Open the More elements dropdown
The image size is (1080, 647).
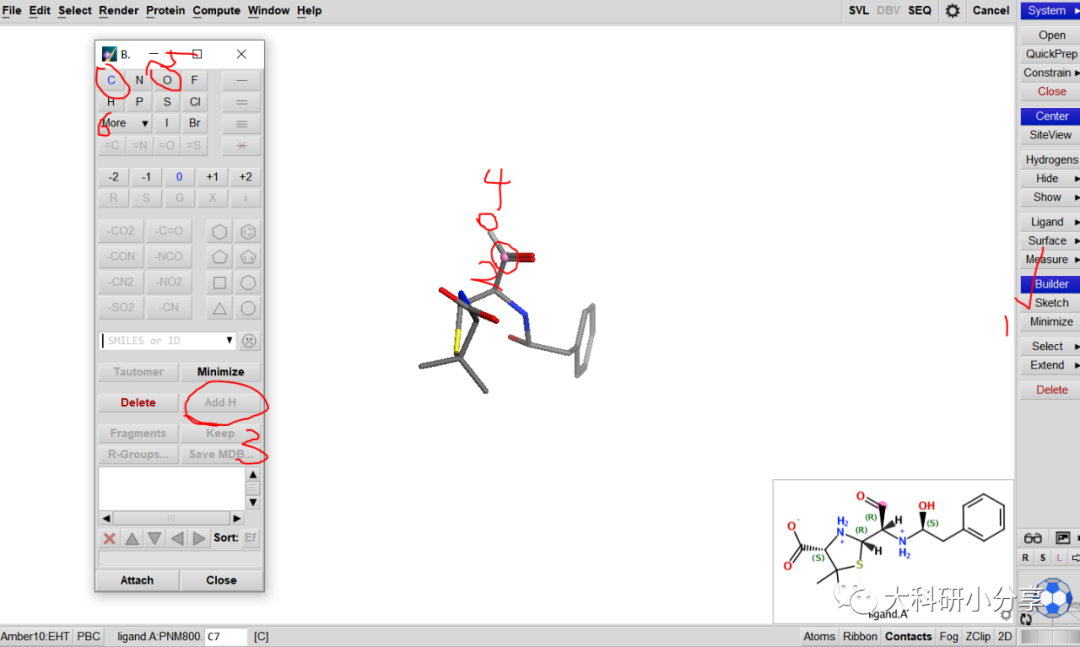pos(125,123)
